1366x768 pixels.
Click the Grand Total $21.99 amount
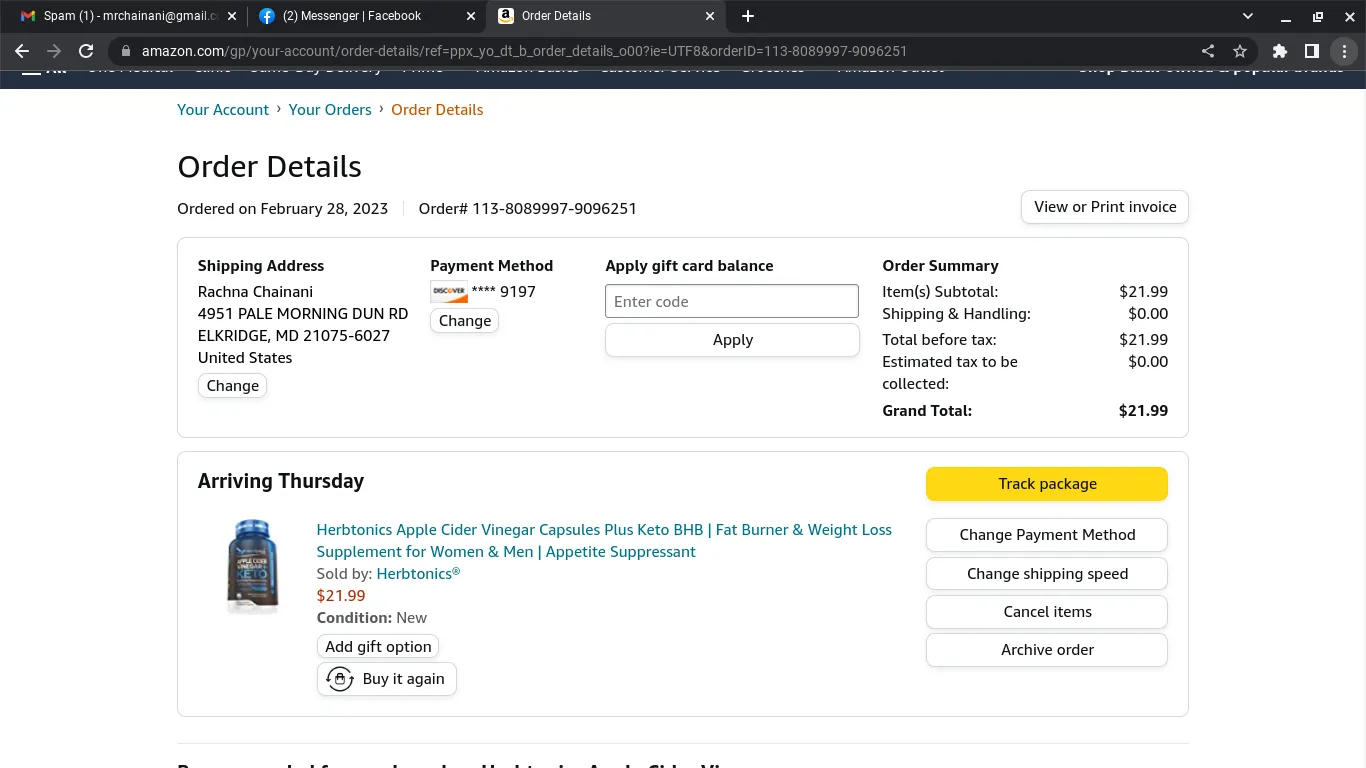click(x=1143, y=411)
